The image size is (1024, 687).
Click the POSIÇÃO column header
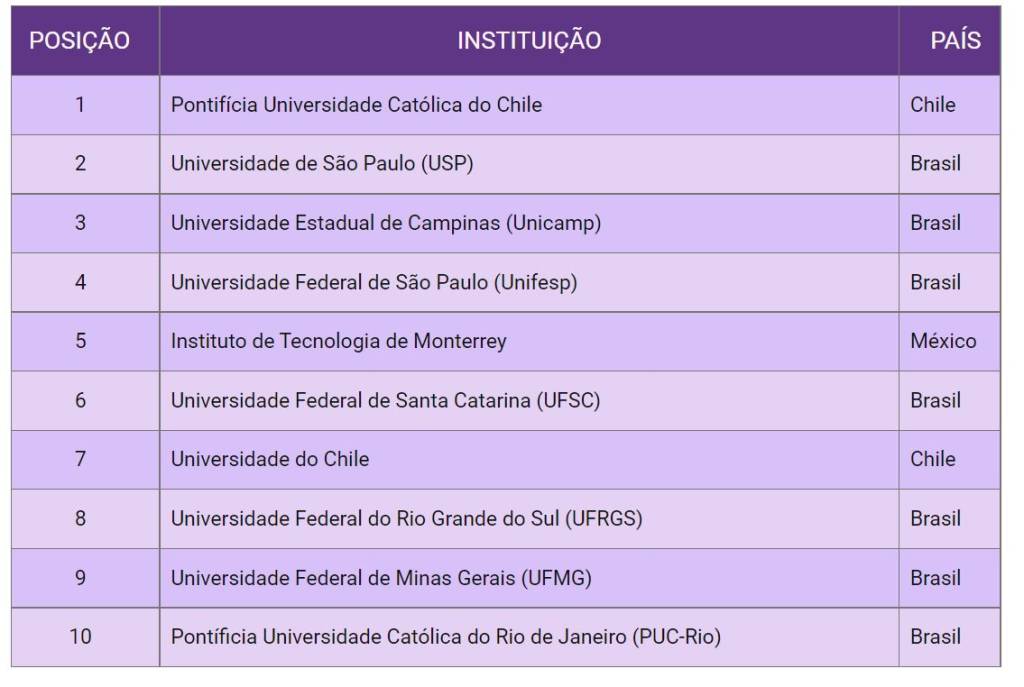point(80,41)
